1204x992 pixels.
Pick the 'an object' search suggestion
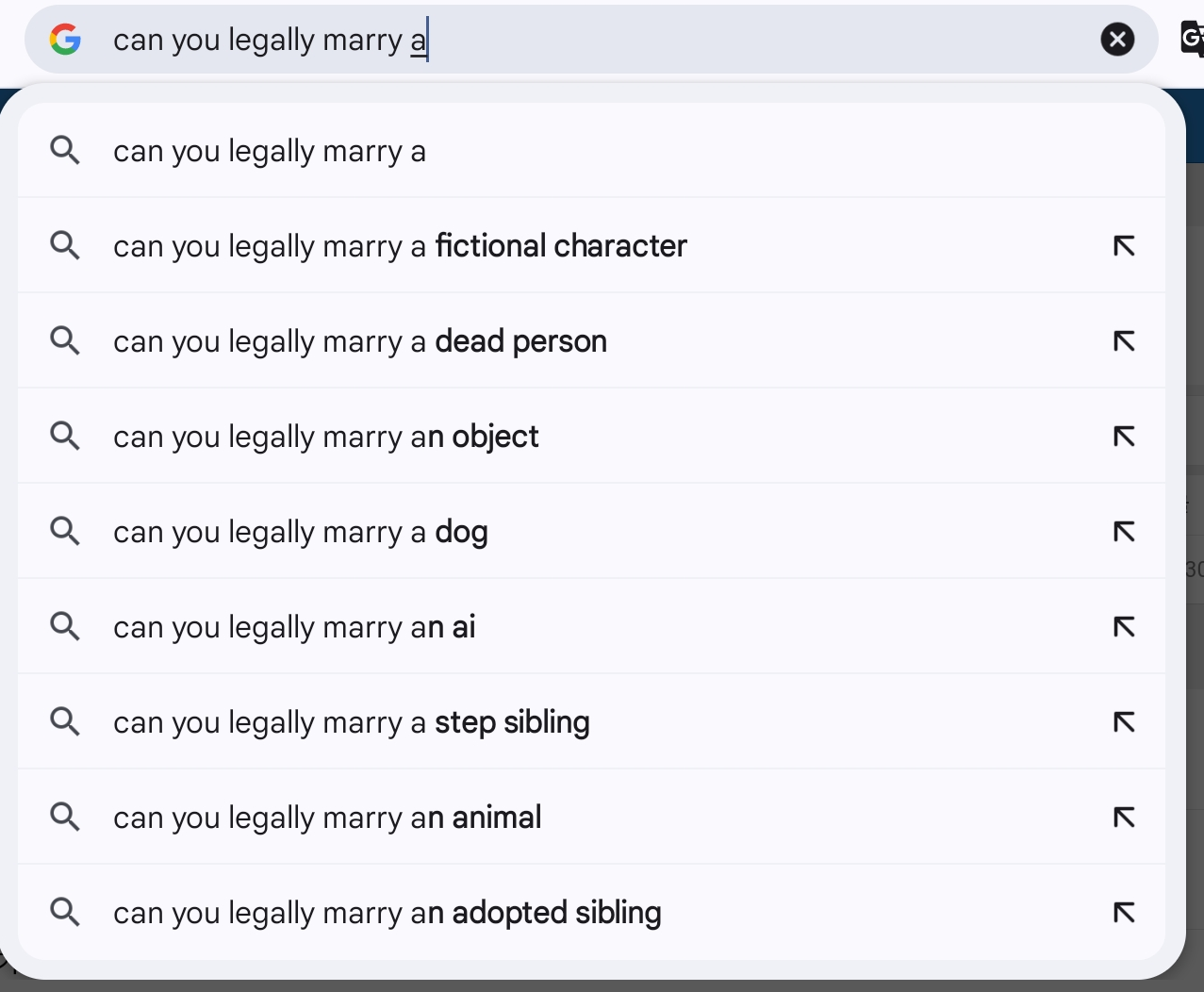(x=591, y=437)
